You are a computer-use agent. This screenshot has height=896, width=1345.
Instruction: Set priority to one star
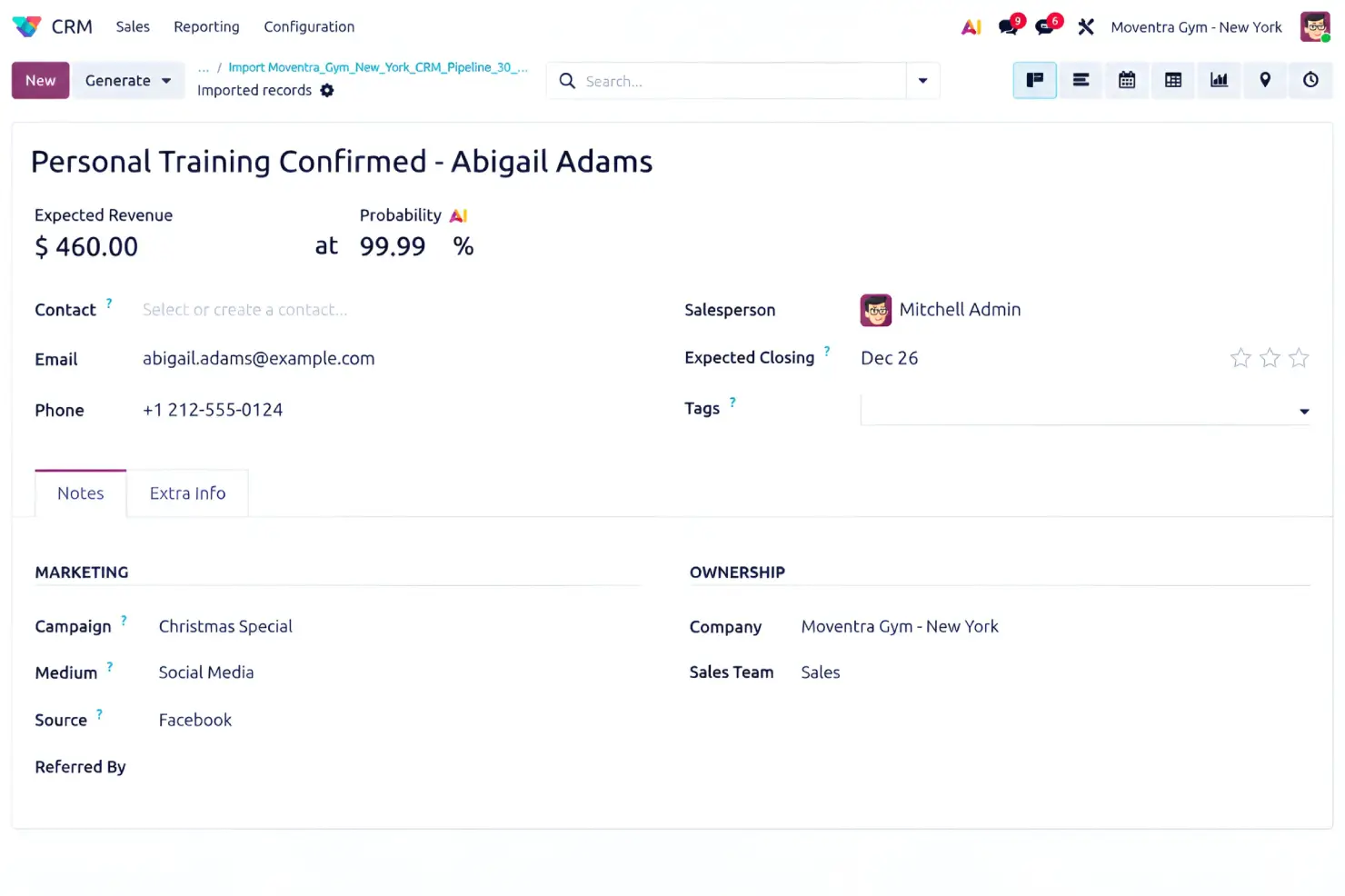pyautogui.click(x=1240, y=358)
